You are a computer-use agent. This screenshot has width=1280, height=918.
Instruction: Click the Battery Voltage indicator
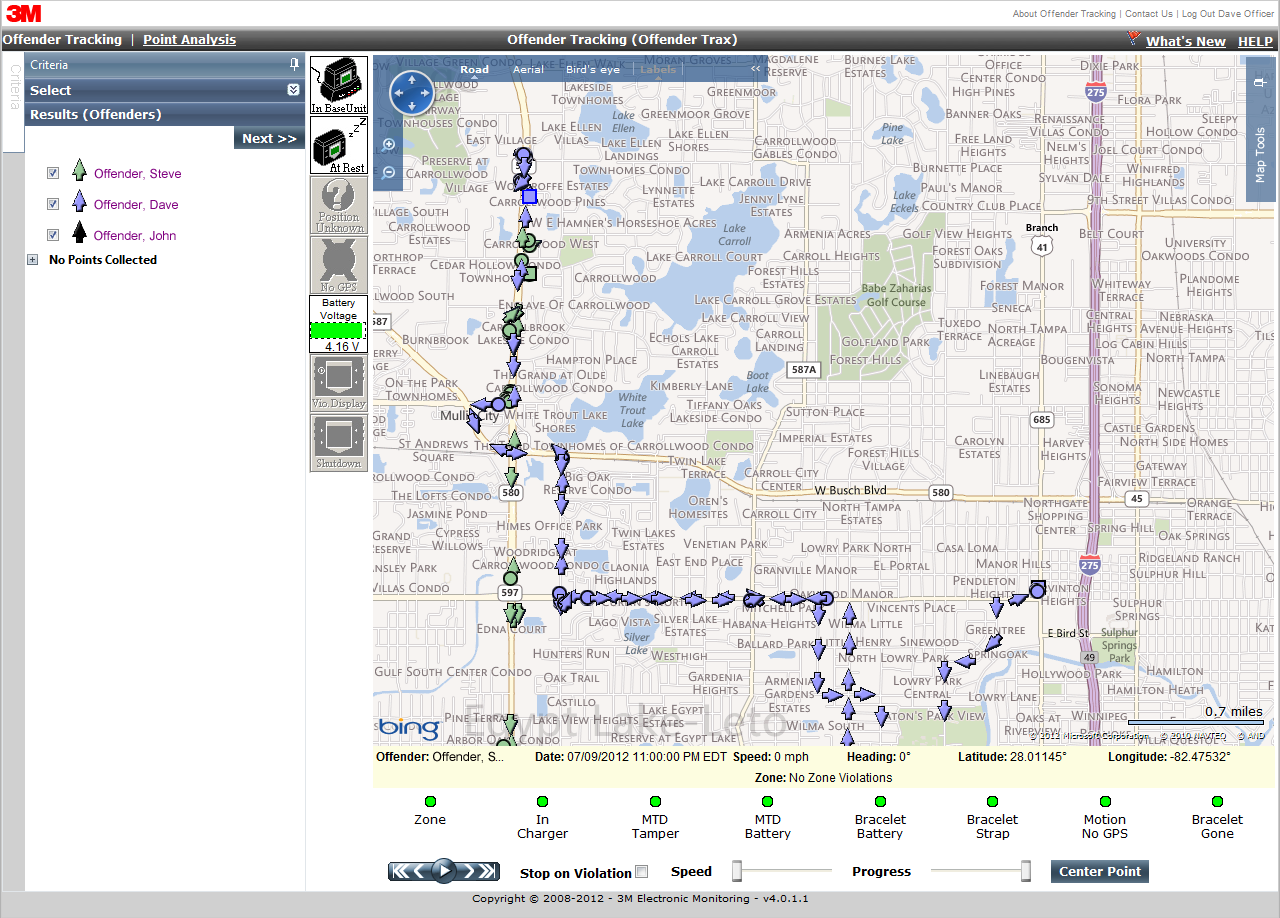(x=339, y=324)
